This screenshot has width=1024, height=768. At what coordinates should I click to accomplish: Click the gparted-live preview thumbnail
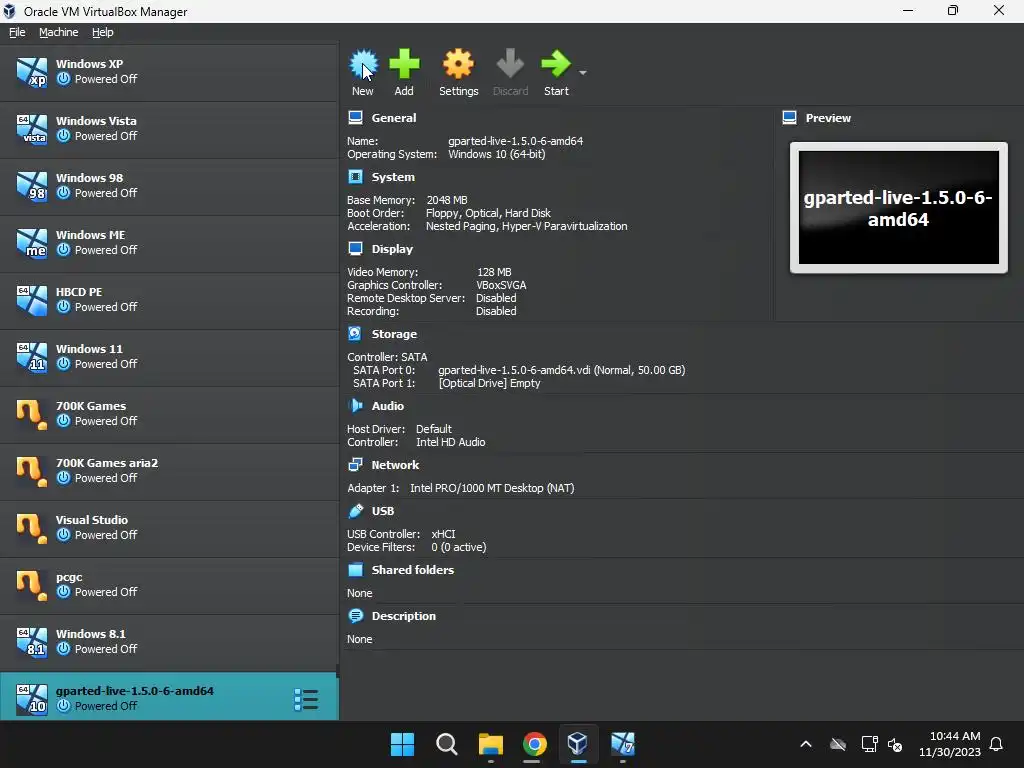[899, 208]
